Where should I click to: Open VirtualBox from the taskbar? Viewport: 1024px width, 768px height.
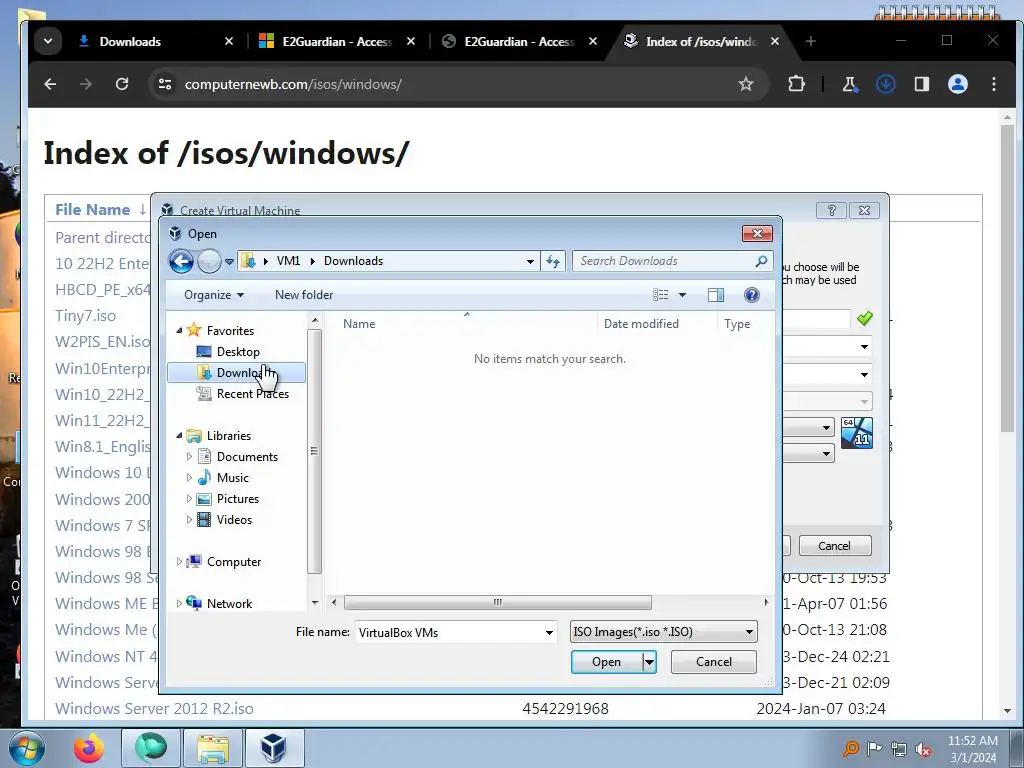[274, 748]
